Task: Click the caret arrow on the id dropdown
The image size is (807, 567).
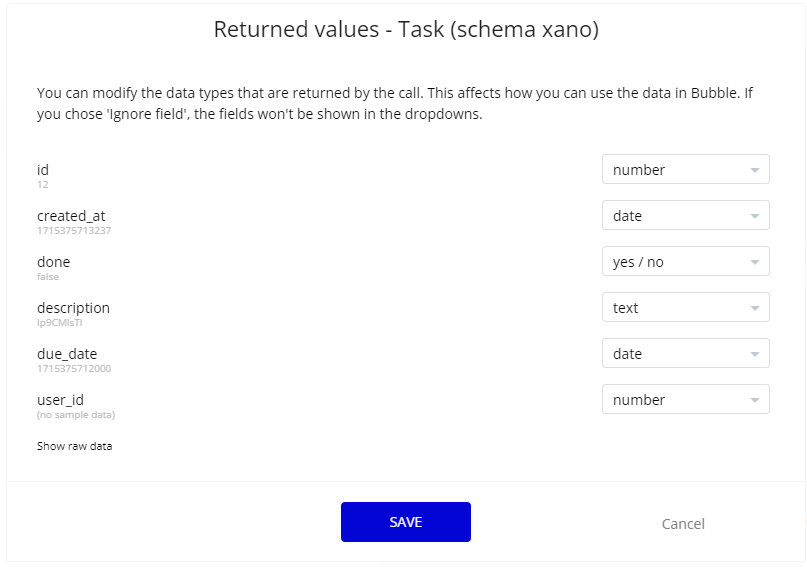Action: point(755,171)
